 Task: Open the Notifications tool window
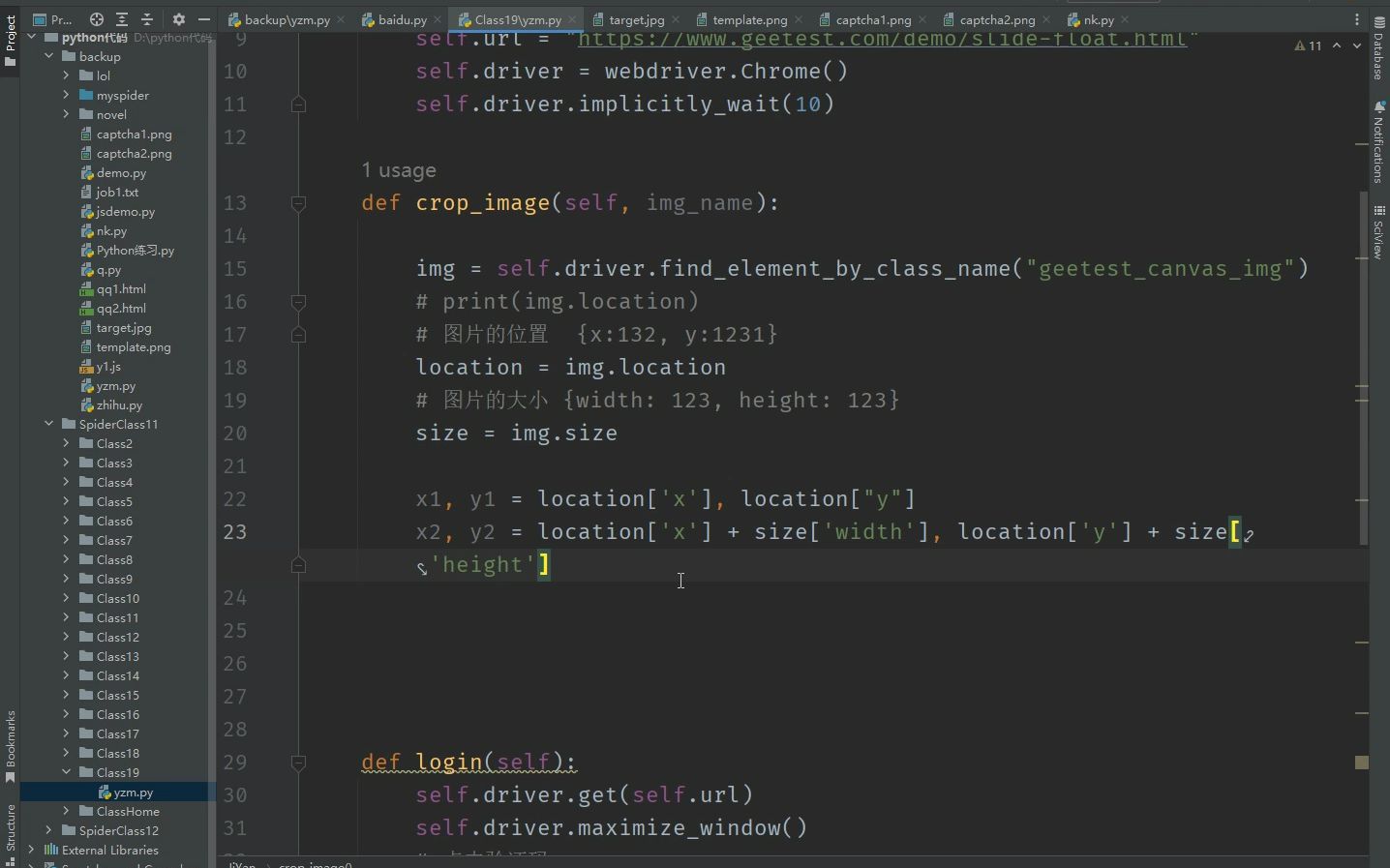coord(1378,141)
